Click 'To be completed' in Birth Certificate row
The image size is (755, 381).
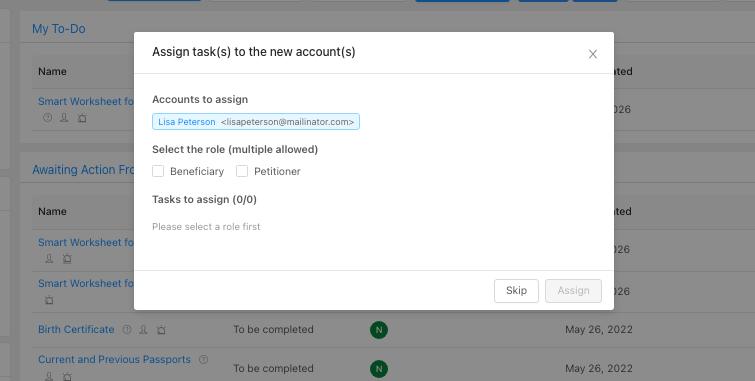273,329
